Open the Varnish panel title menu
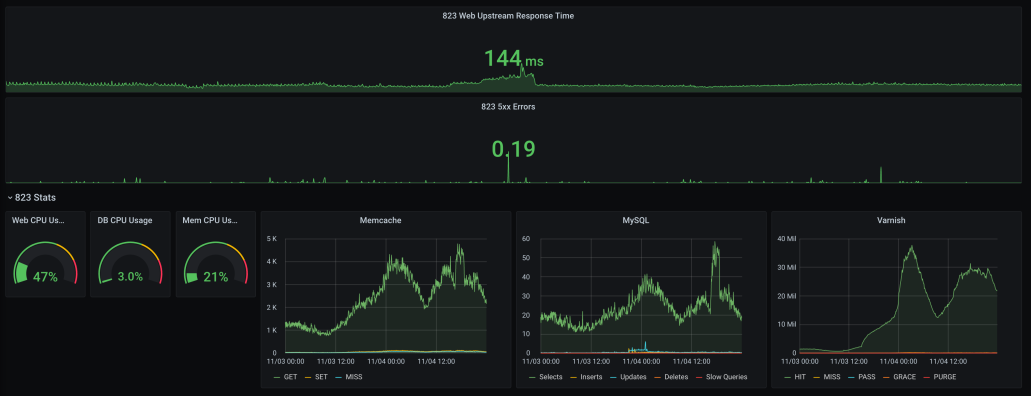The height and width of the screenshot is (396, 1031). click(x=891, y=220)
